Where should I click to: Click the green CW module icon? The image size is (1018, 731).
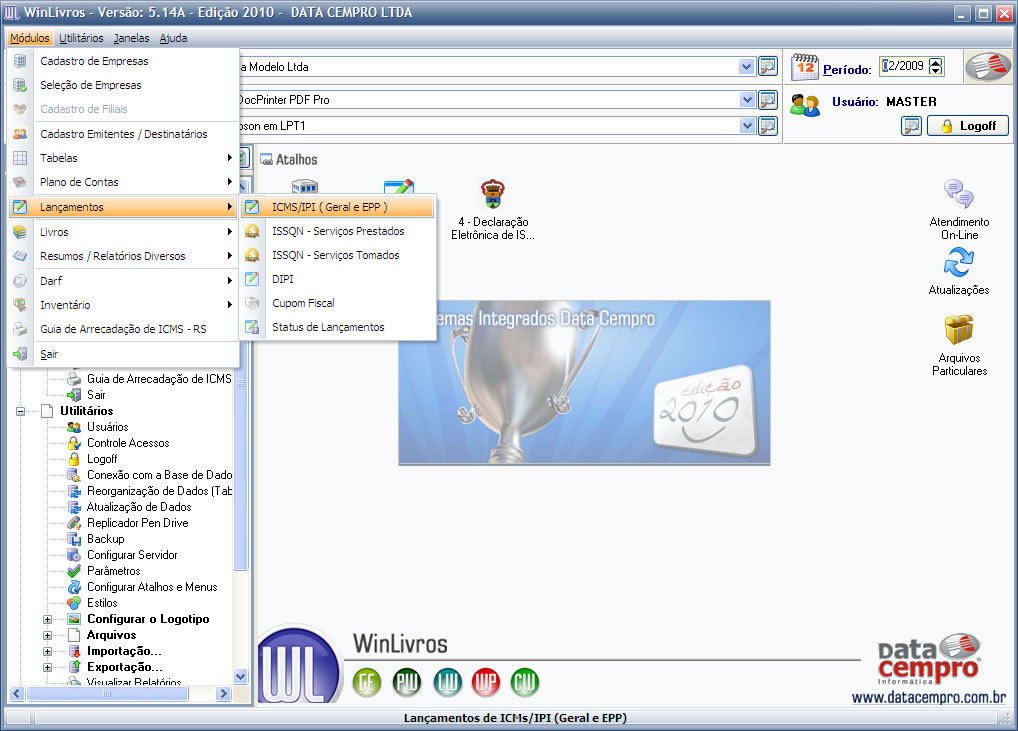point(525,682)
